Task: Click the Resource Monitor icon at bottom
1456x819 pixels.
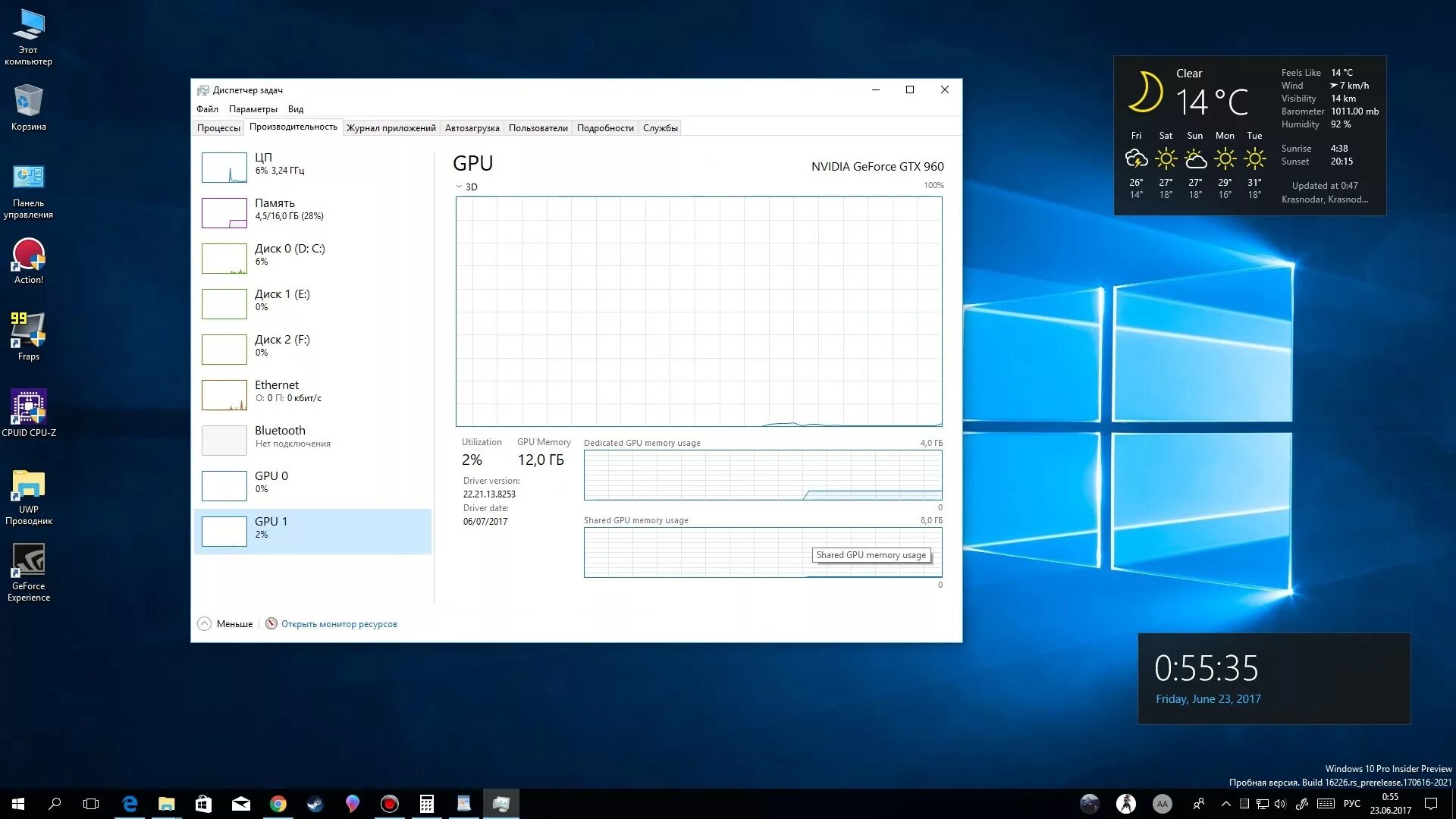Action: pyautogui.click(x=271, y=624)
